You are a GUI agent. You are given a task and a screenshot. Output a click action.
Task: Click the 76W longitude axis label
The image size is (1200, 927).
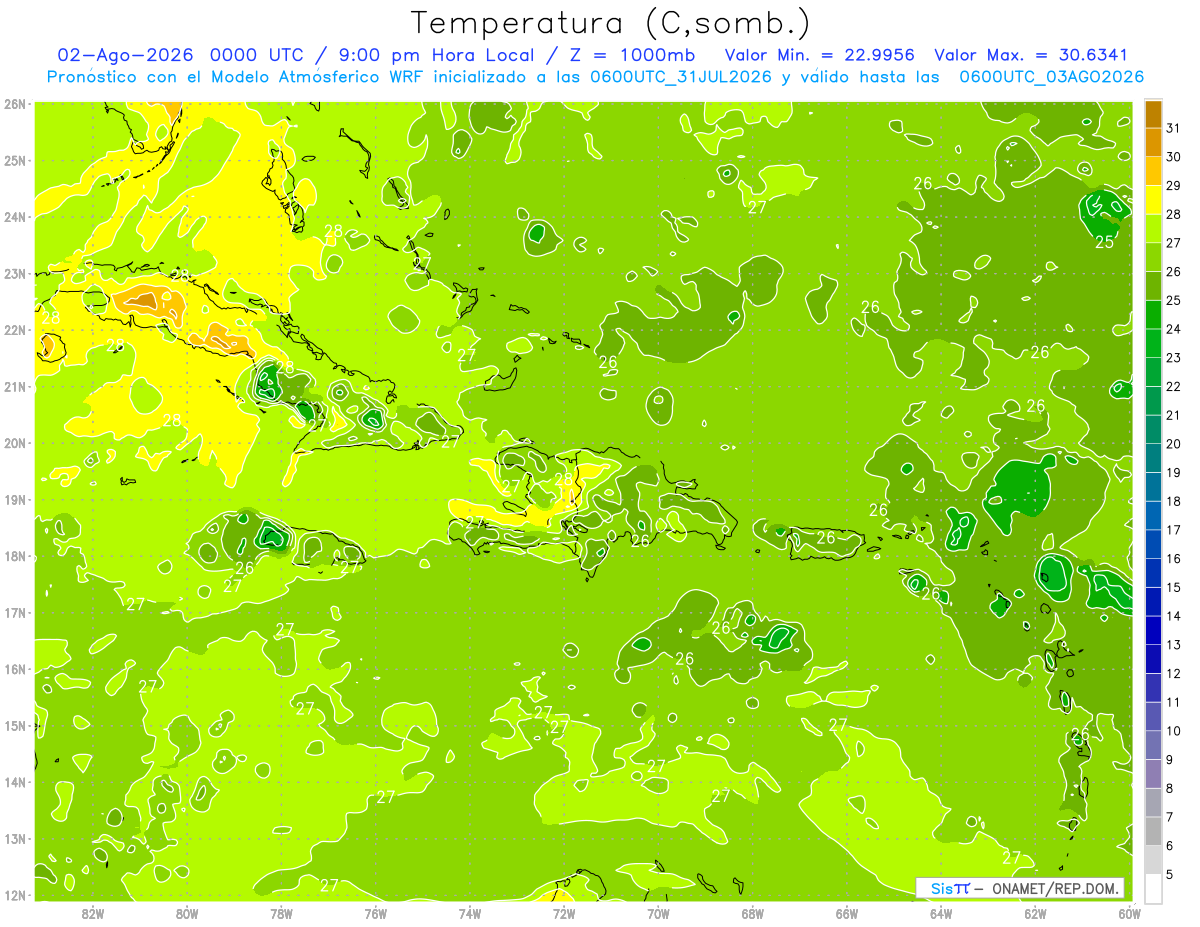tap(376, 912)
